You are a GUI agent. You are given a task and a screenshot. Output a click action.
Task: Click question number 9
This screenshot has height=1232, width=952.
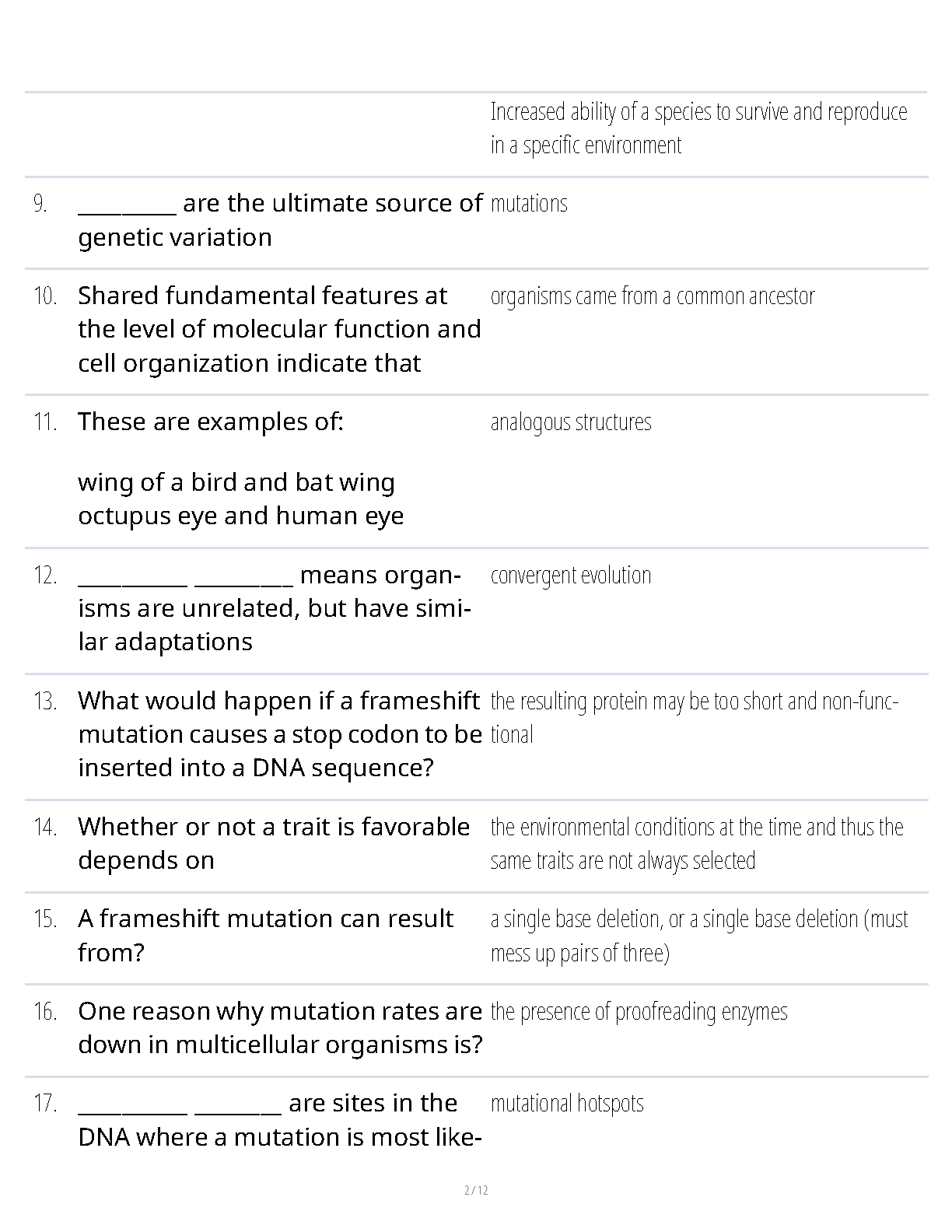40,204
